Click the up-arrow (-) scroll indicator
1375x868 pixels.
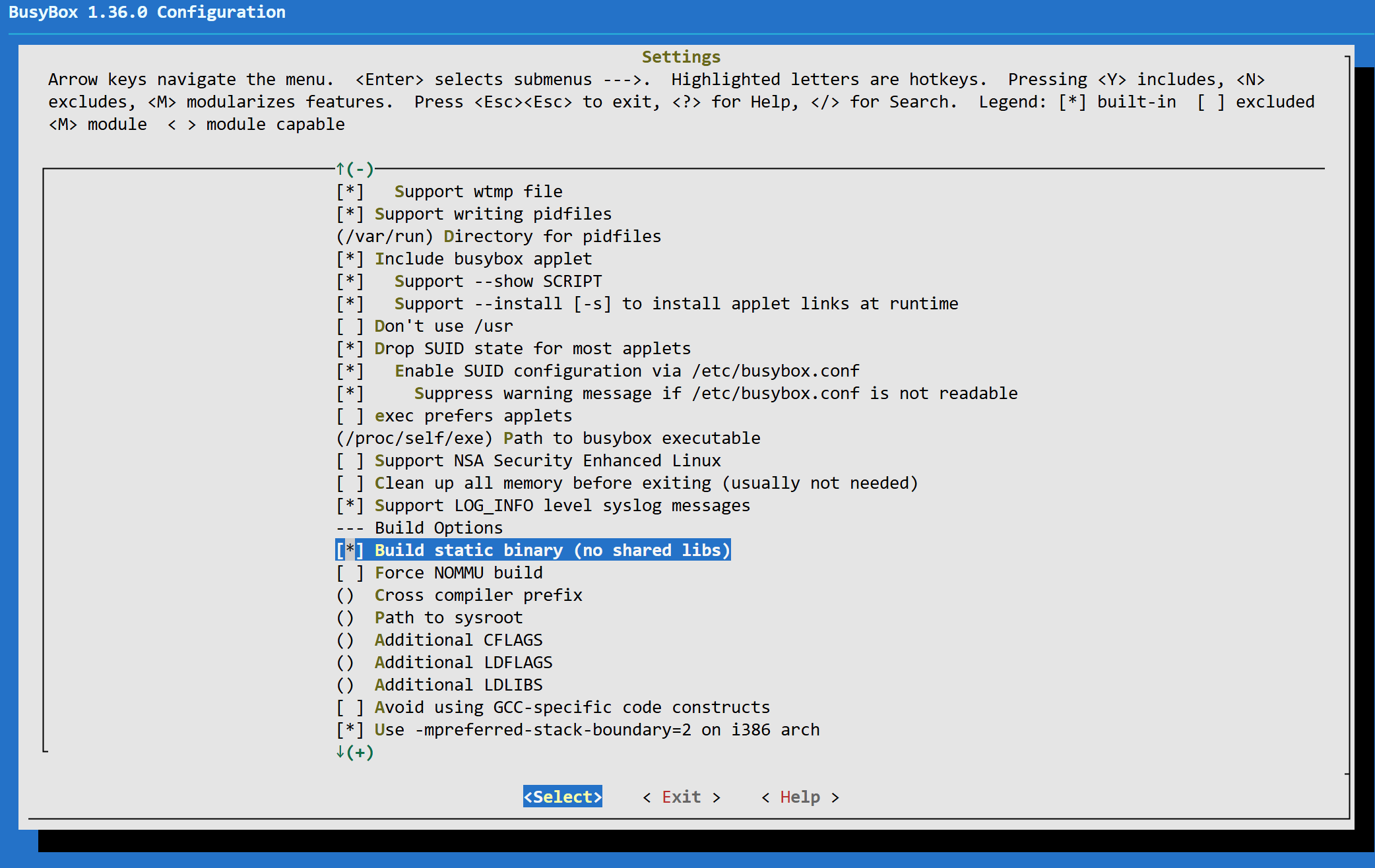pyautogui.click(x=355, y=169)
